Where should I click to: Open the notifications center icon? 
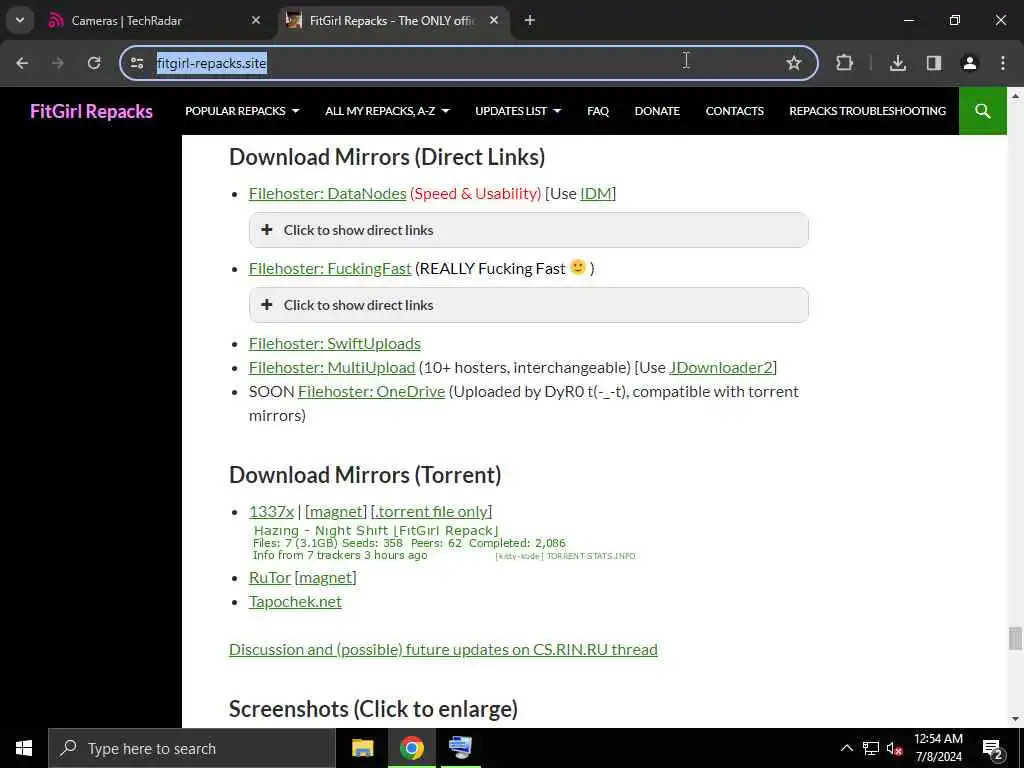993,748
